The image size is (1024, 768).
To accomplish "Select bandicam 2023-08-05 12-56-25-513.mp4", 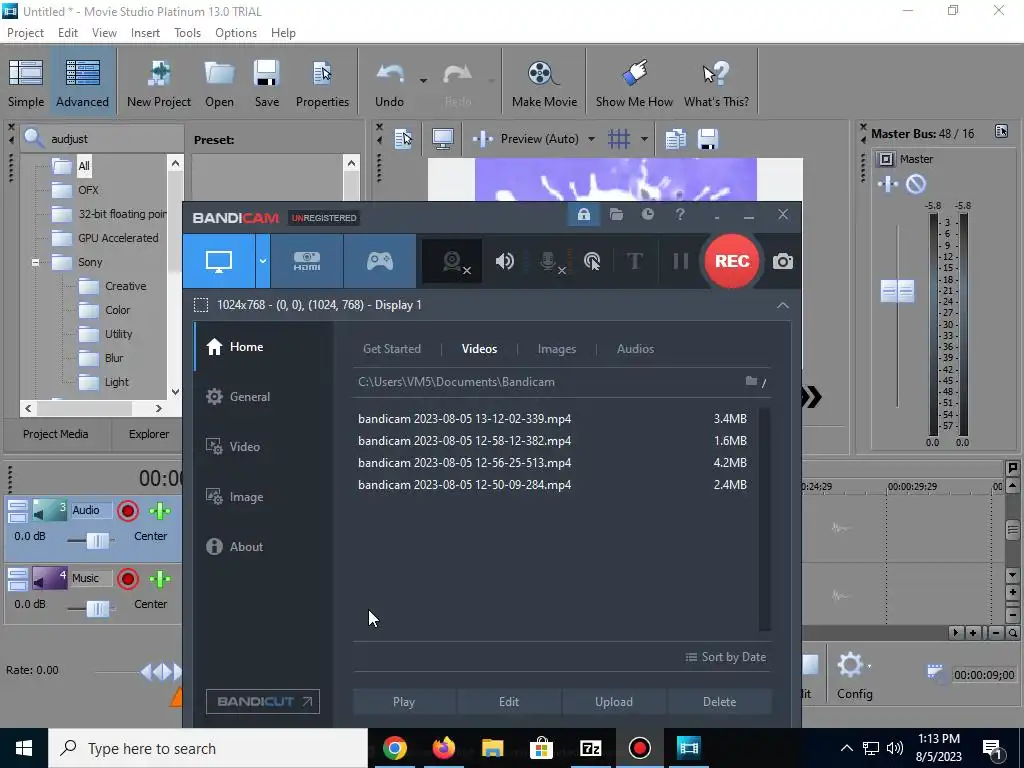I will pos(552,462).
